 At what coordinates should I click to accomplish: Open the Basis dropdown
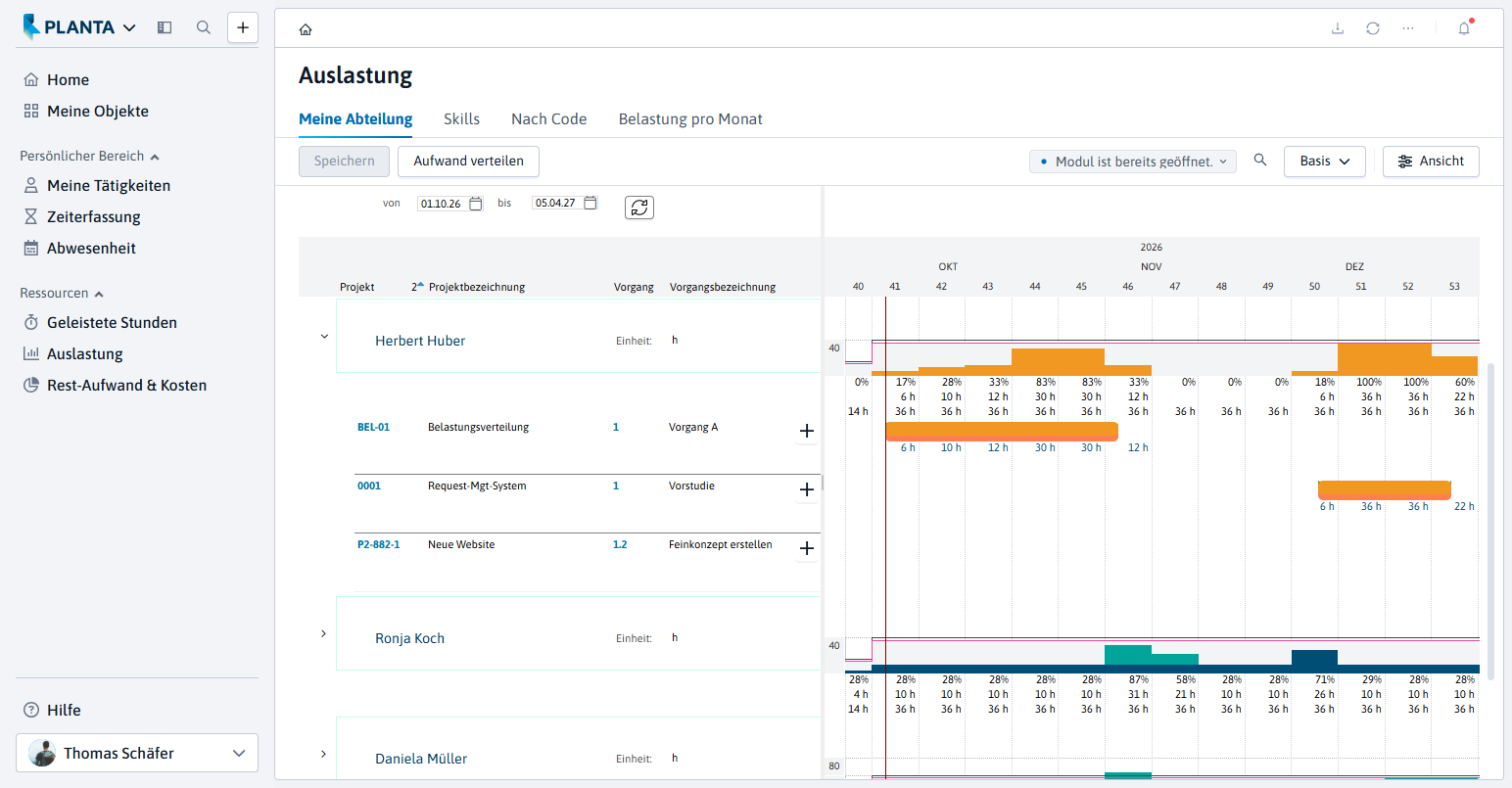click(x=1325, y=162)
